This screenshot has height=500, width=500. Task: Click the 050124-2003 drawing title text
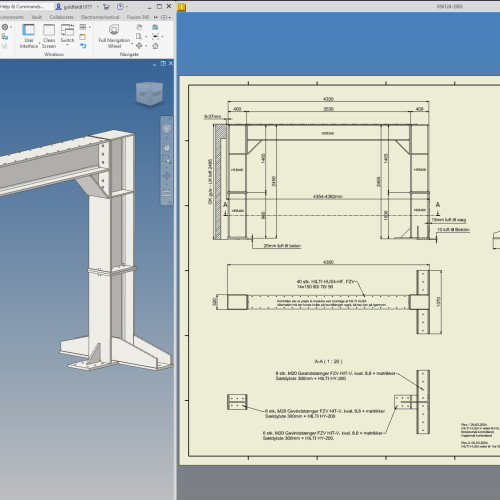pyautogui.click(x=449, y=6)
